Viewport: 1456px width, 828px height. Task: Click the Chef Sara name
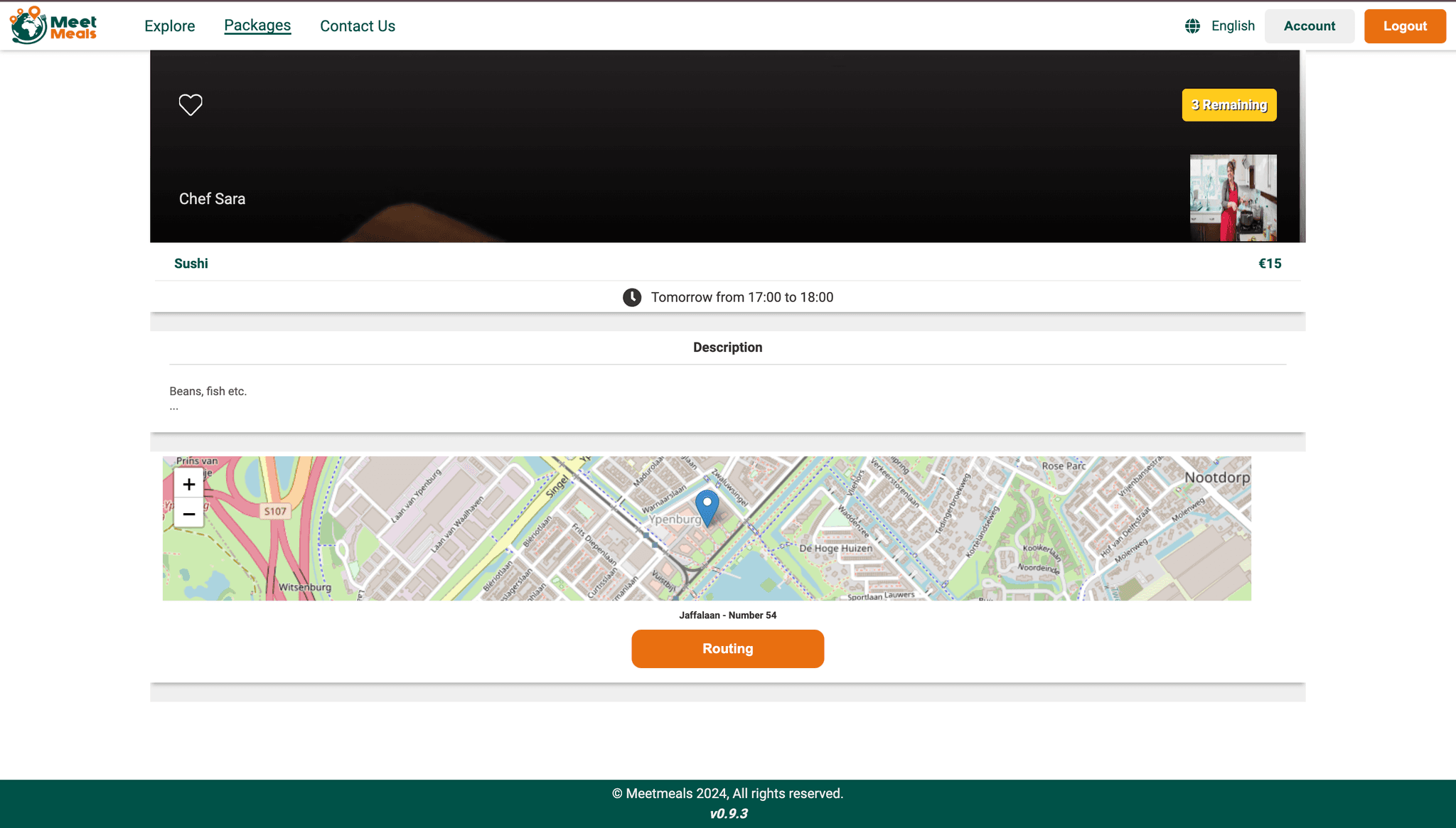pos(212,199)
